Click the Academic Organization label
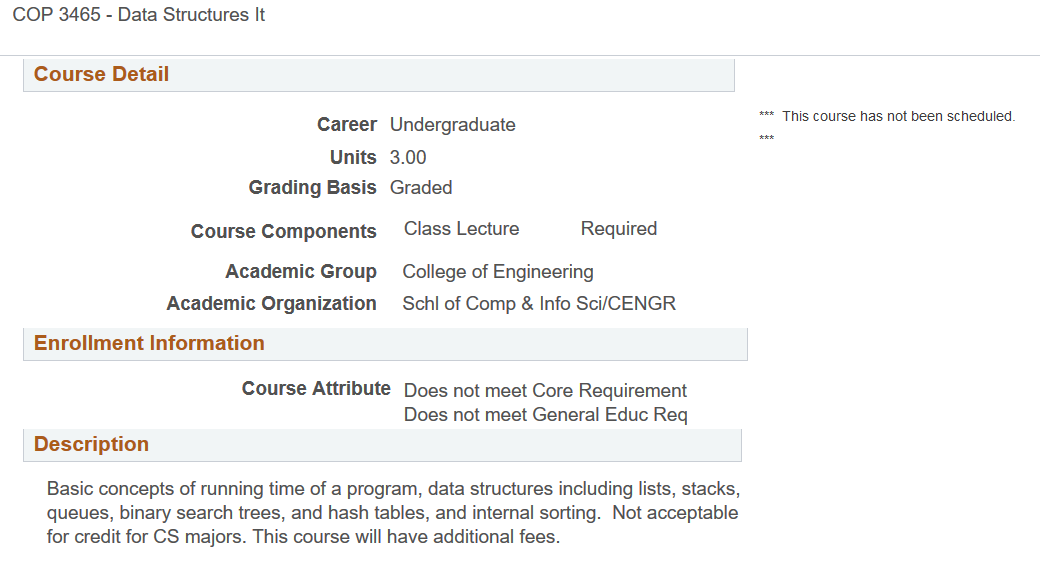1040x562 pixels. (272, 304)
